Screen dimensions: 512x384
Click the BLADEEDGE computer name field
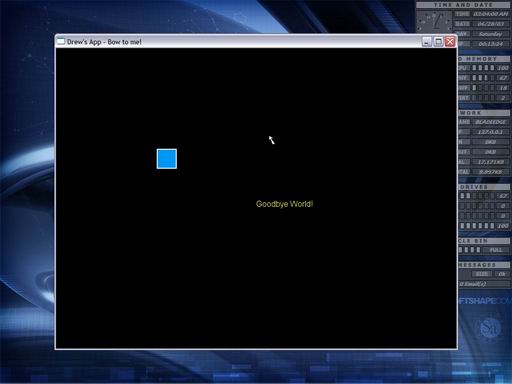[490, 122]
